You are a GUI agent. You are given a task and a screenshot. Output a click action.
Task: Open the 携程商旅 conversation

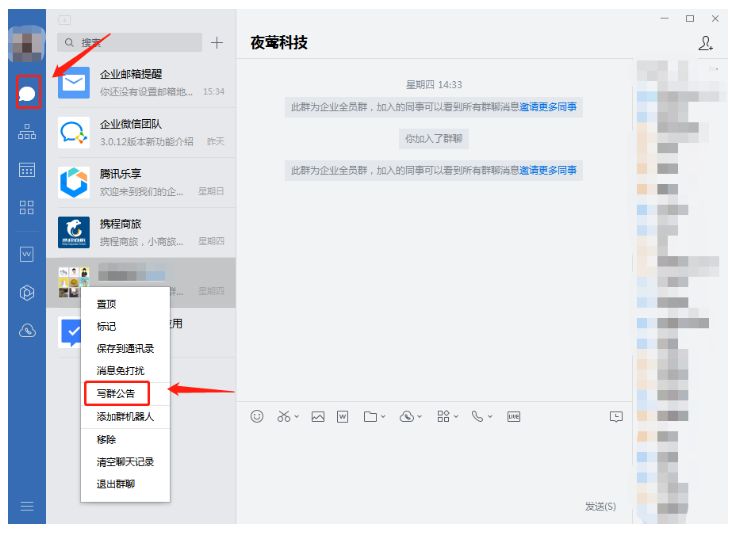coord(141,232)
